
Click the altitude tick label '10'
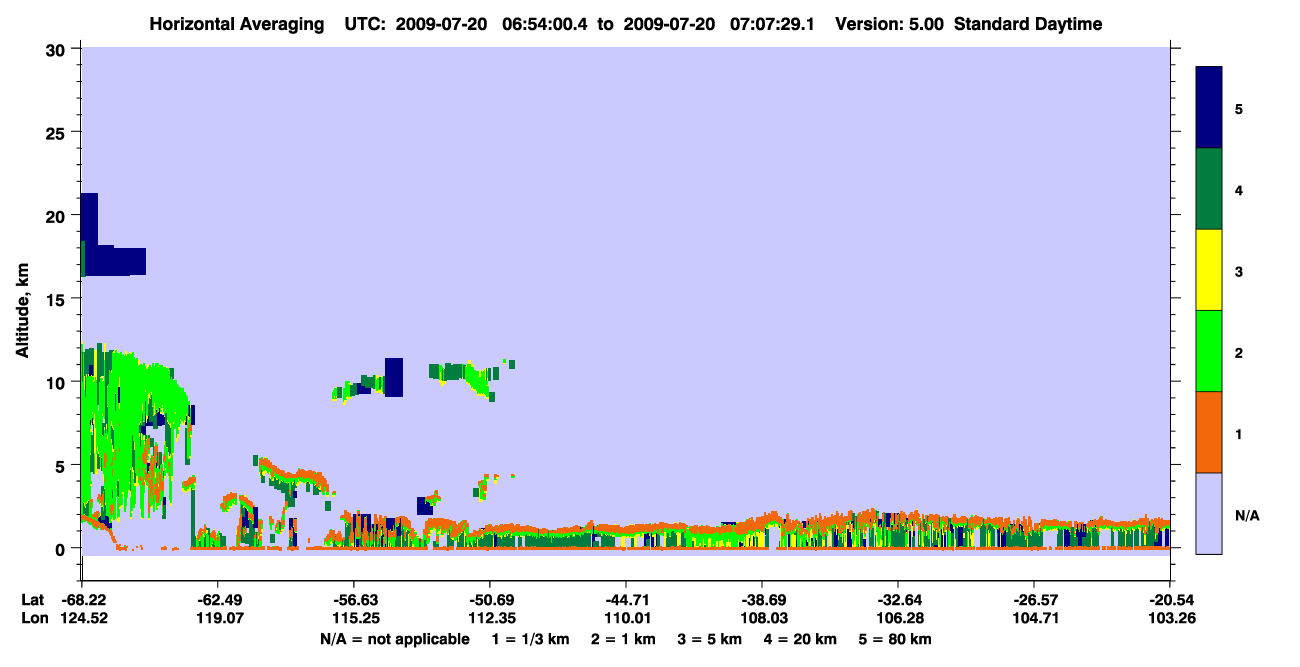(57, 382)
